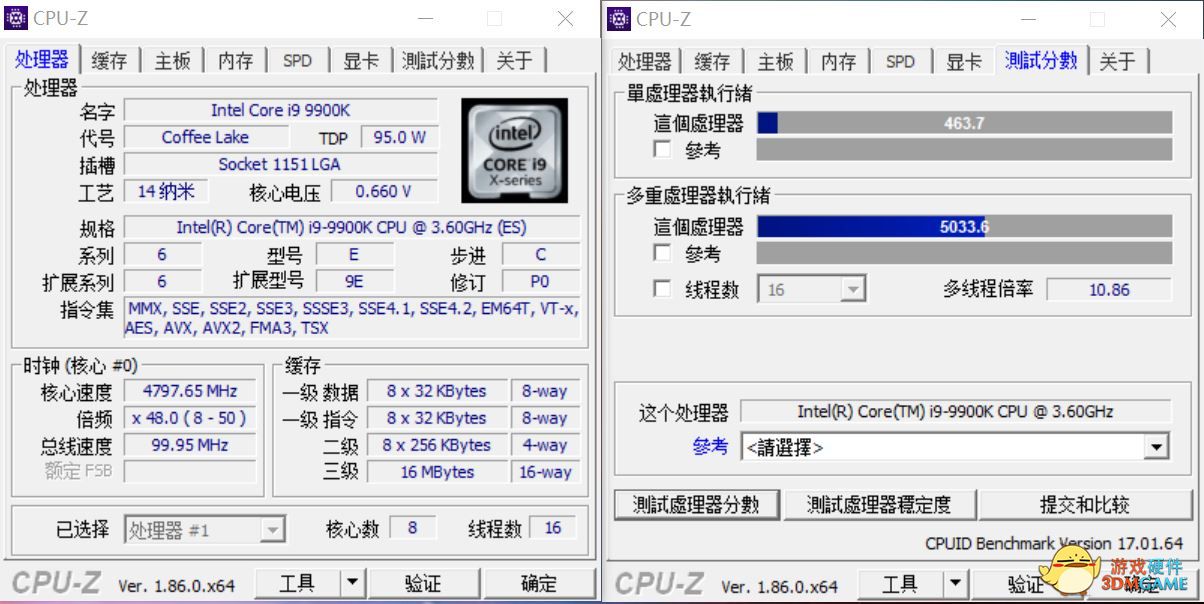Open the thread count dropdown showing 16
The image size is (1204, 604).
813,289
